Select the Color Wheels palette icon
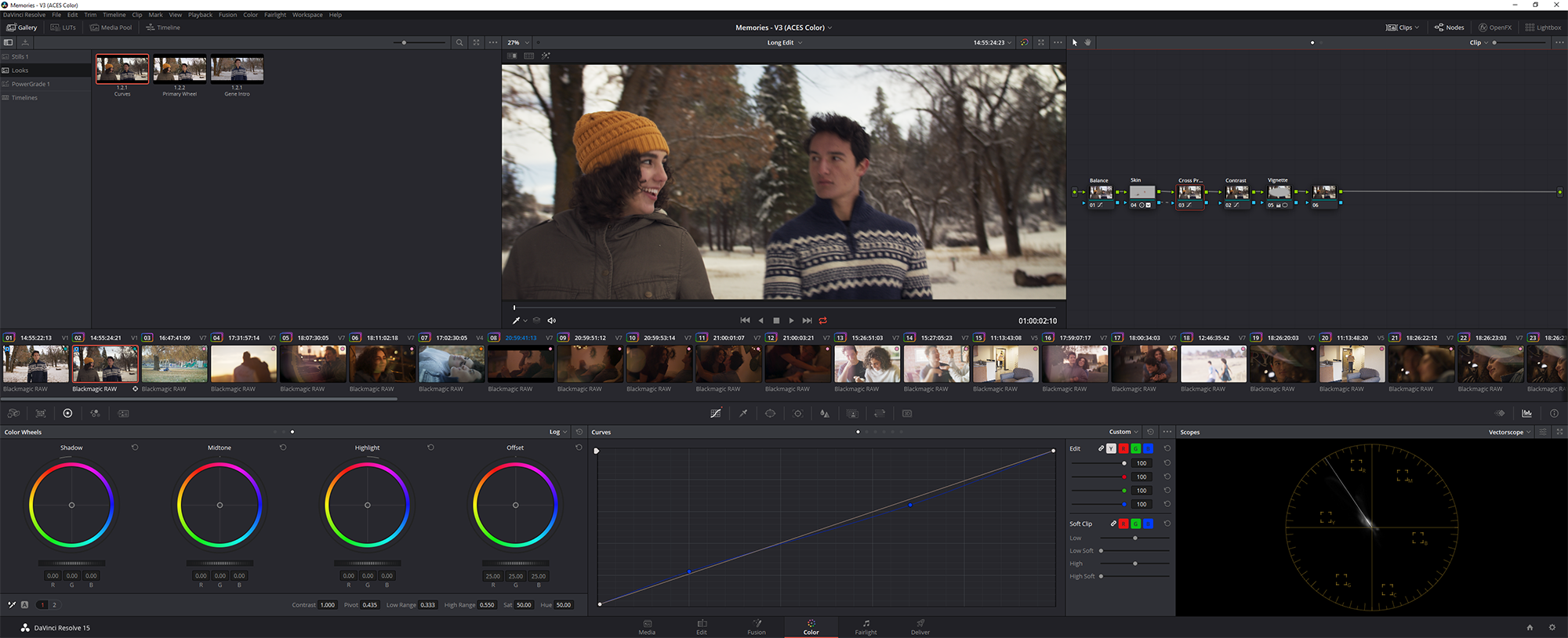The width and height of the screenshot is (1568, 638). click(x=67, y=413)
